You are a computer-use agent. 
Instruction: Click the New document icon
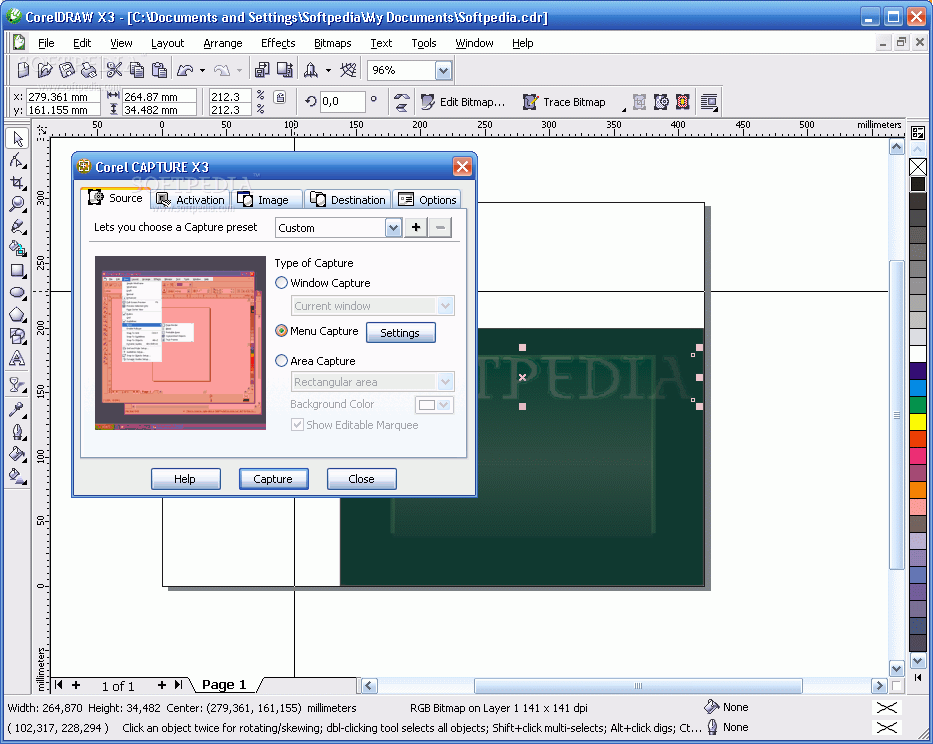(23, 70)
